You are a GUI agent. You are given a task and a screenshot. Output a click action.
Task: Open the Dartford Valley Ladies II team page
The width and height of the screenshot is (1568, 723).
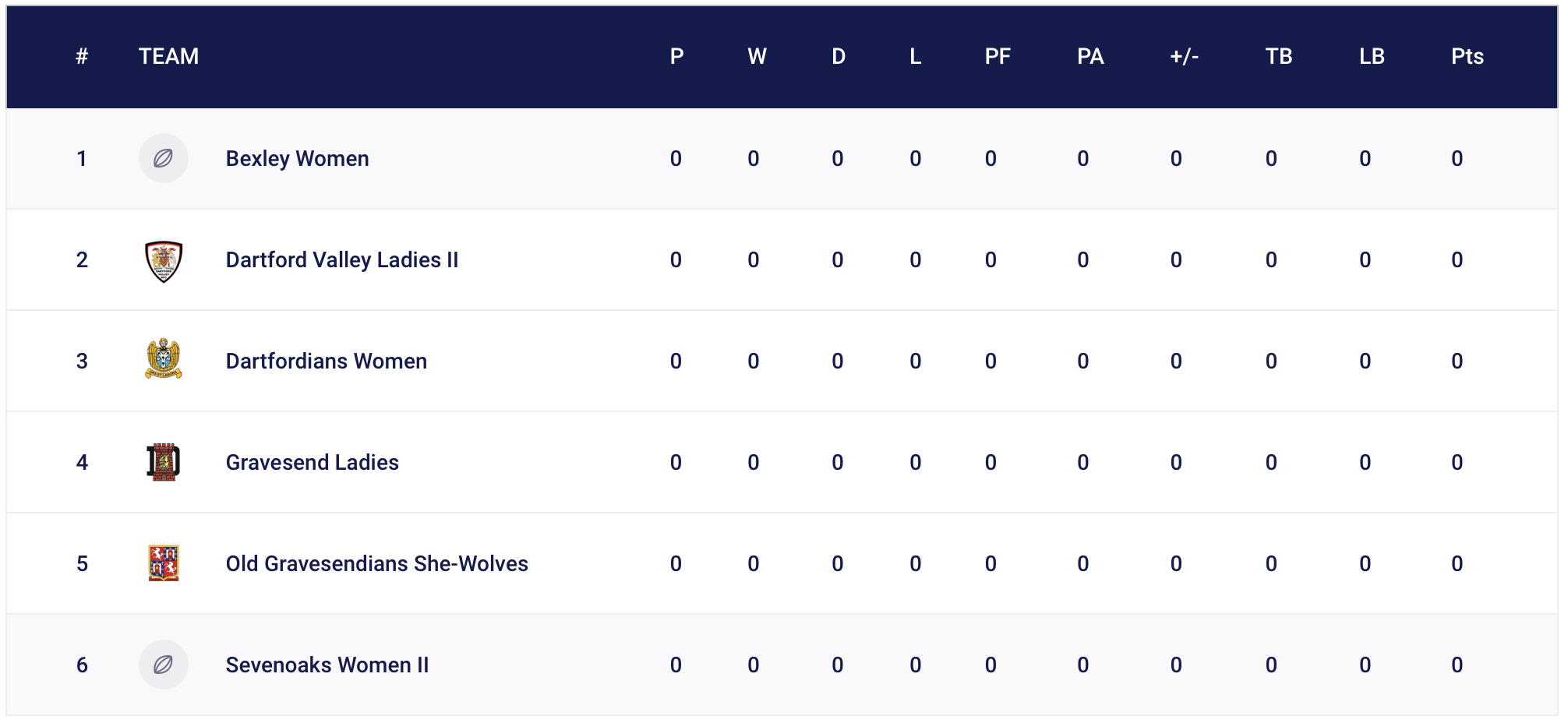342,260
